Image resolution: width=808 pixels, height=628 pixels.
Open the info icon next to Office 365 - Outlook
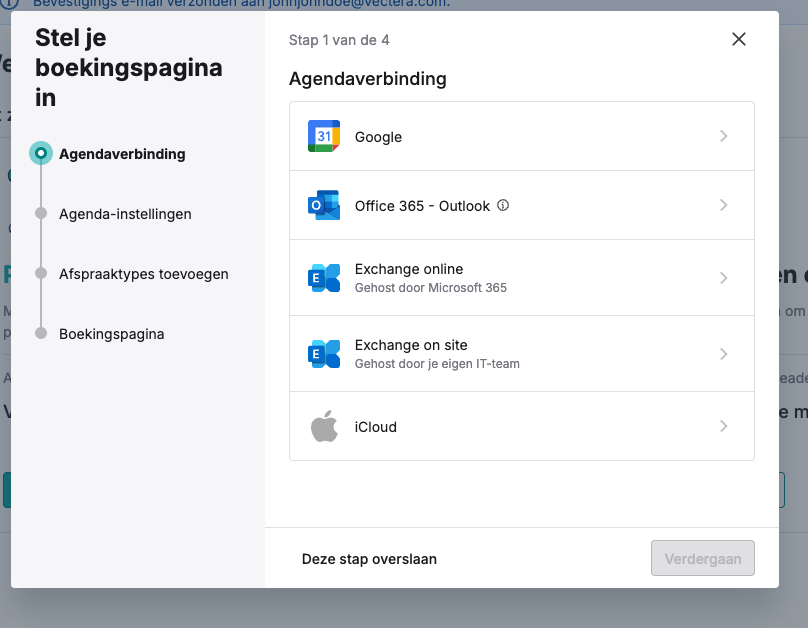pos(503,206)
